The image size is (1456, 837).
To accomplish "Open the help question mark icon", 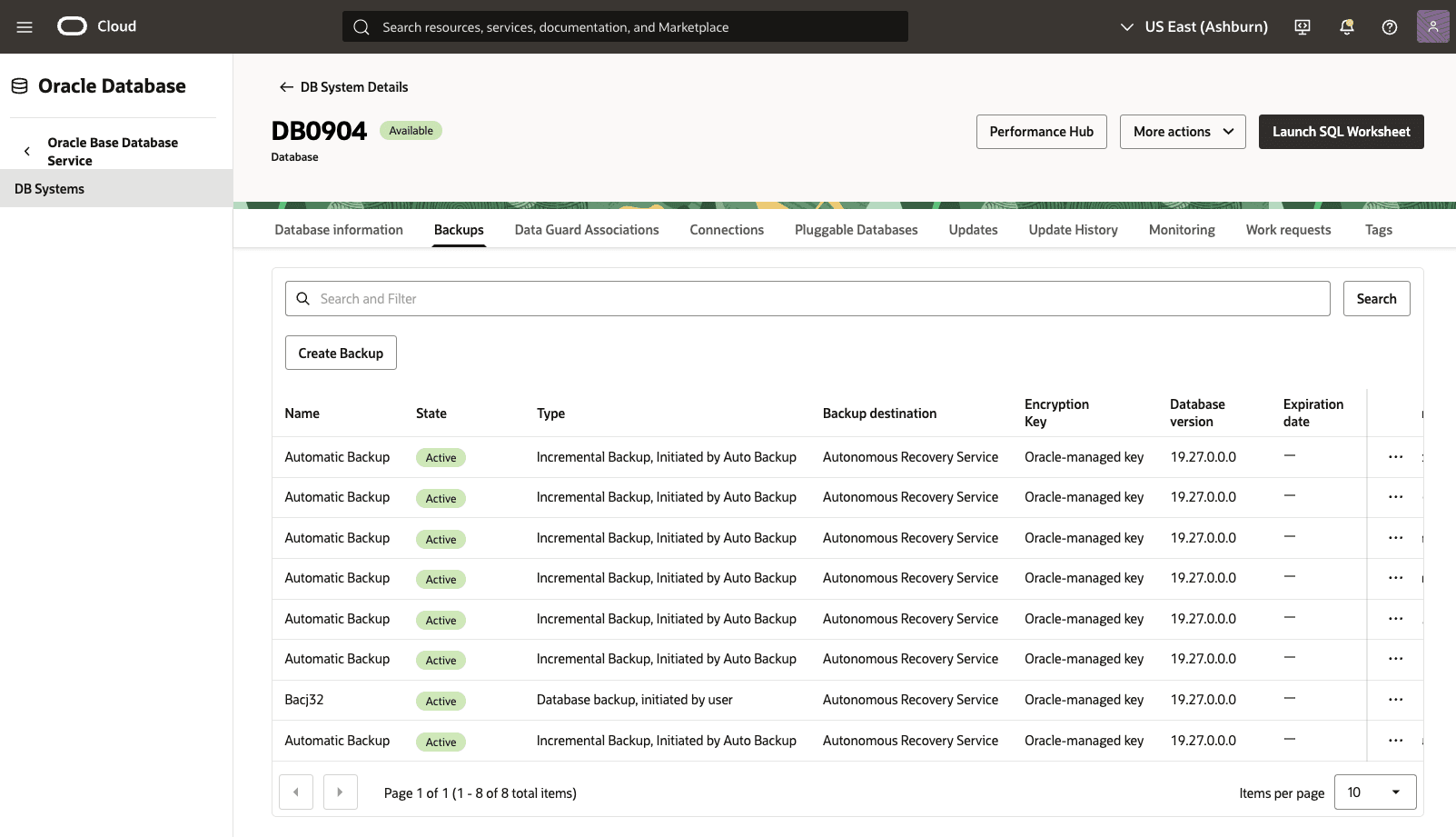I will point(1389,26).
